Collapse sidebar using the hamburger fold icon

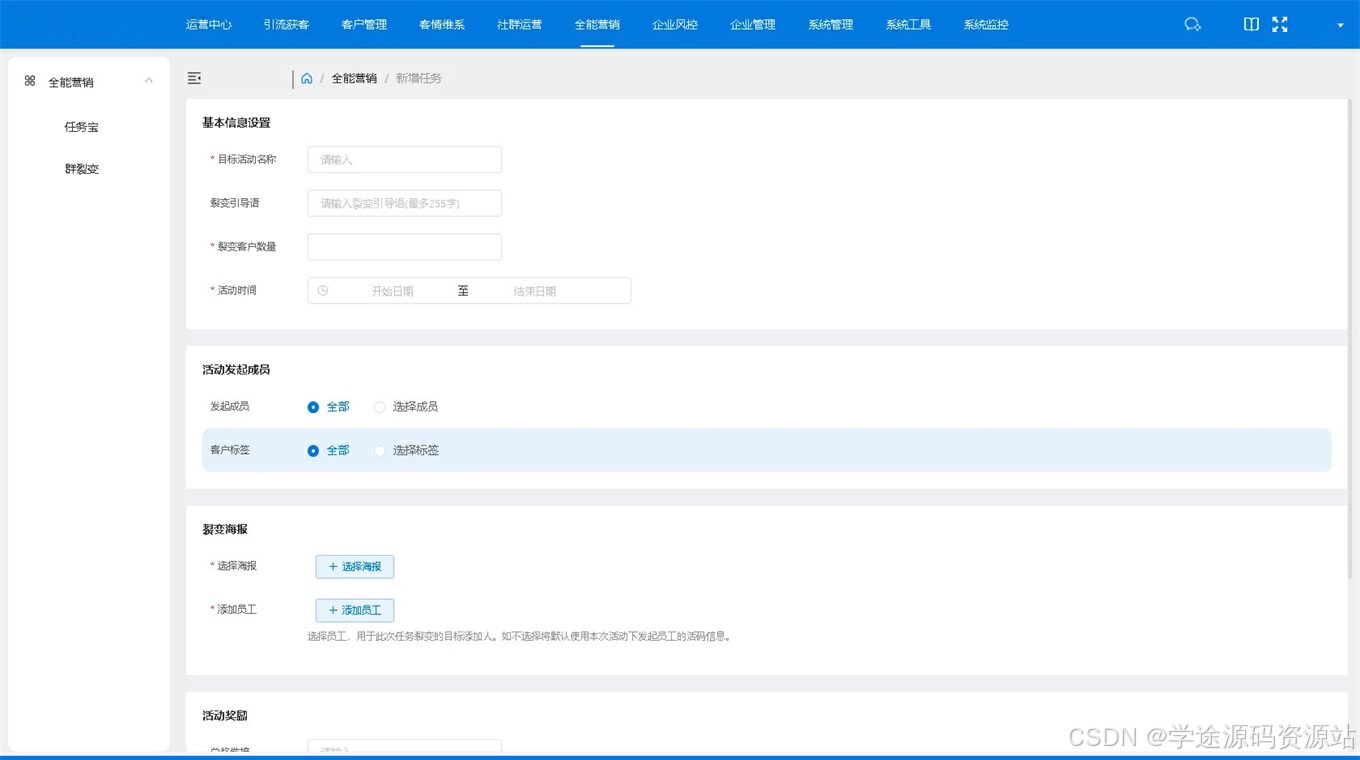(x=194, y=78)
